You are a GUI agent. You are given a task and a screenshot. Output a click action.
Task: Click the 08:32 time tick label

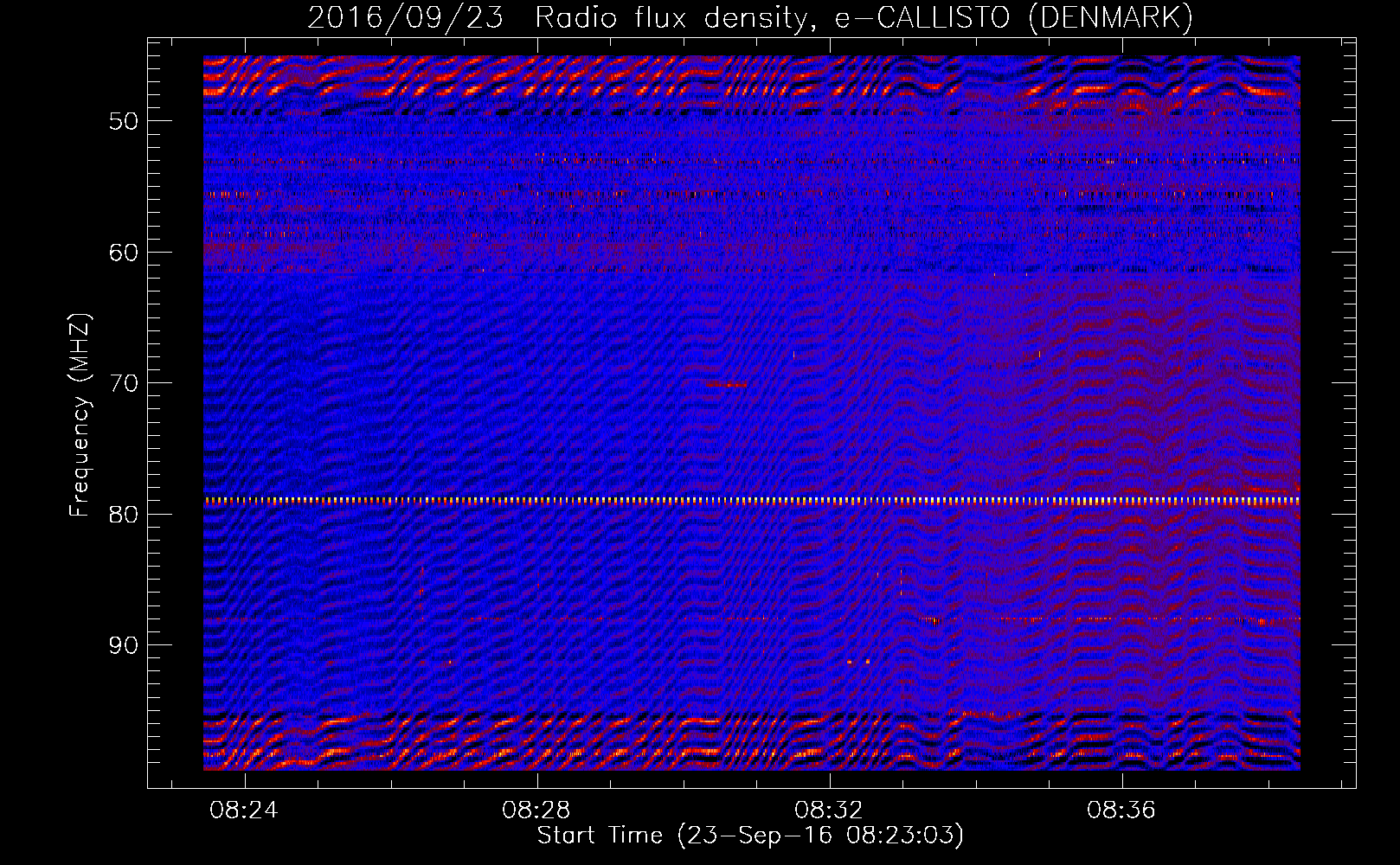coord(829,811)
